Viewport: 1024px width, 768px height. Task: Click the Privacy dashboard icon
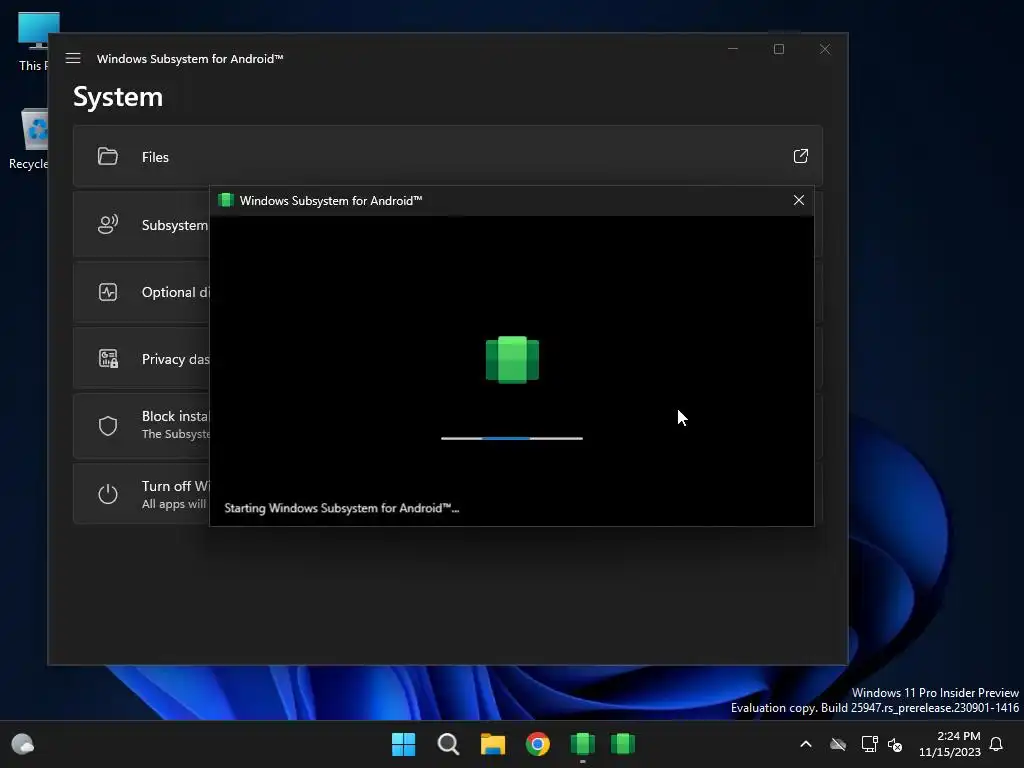tap(108, 359)
